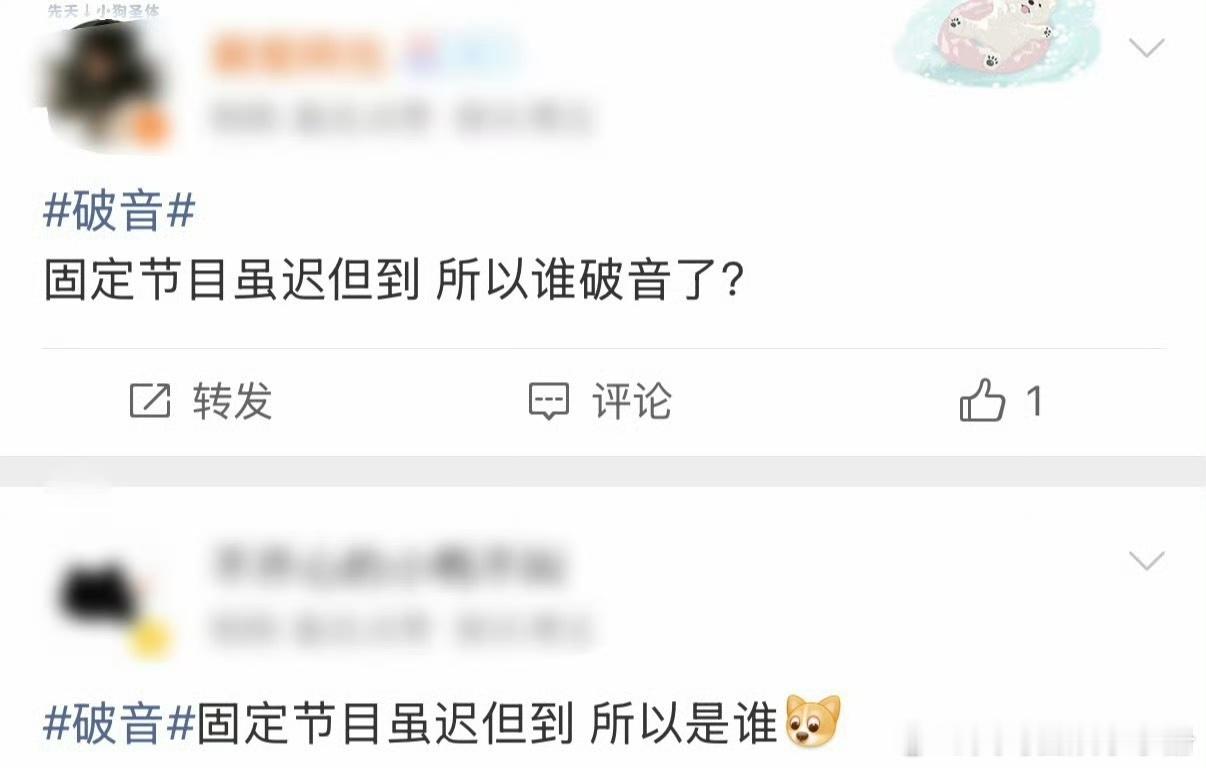Open #破音# hashtag in first post
1206x768 pixels.
119,211
